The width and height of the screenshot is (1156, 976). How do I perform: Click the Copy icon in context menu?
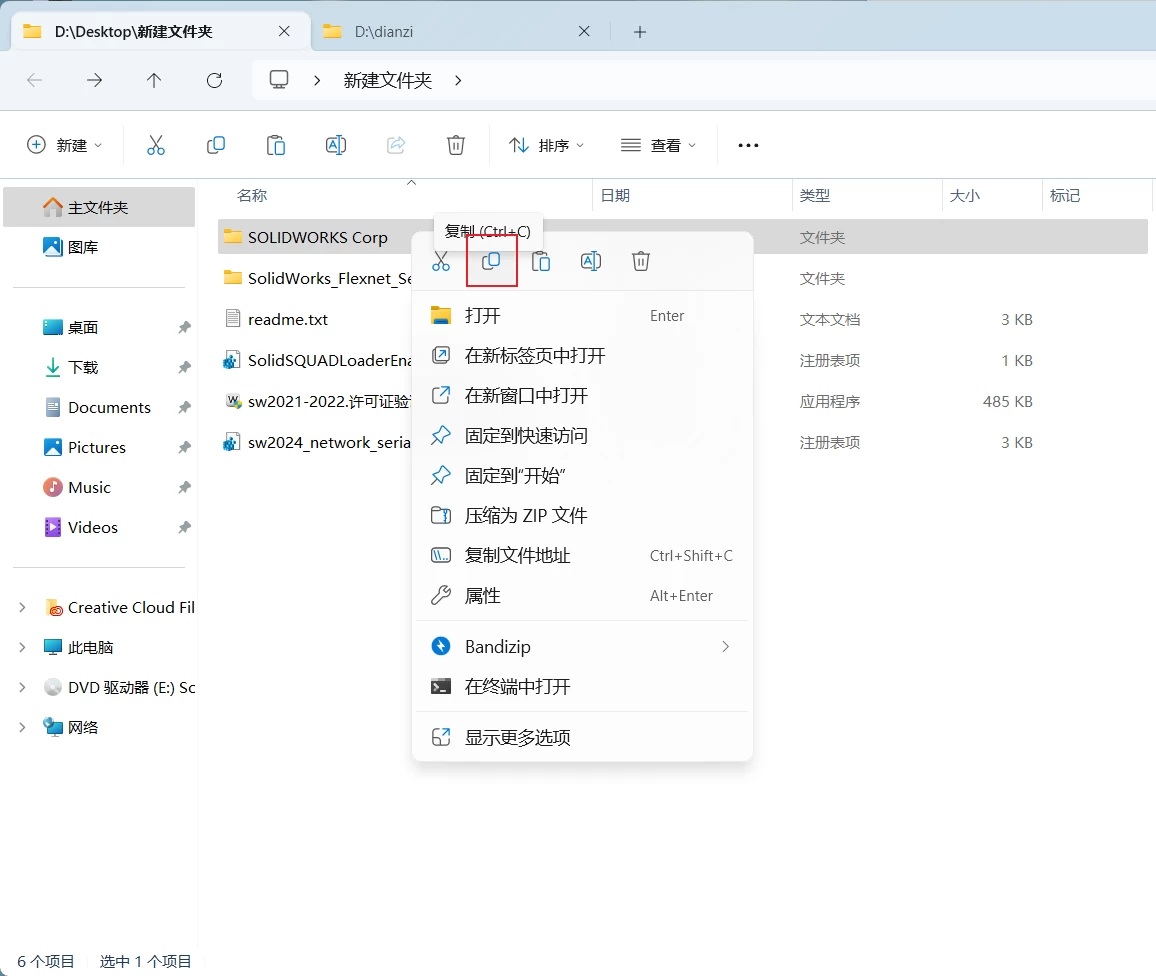pyautogui.click(x=491, y=261)
